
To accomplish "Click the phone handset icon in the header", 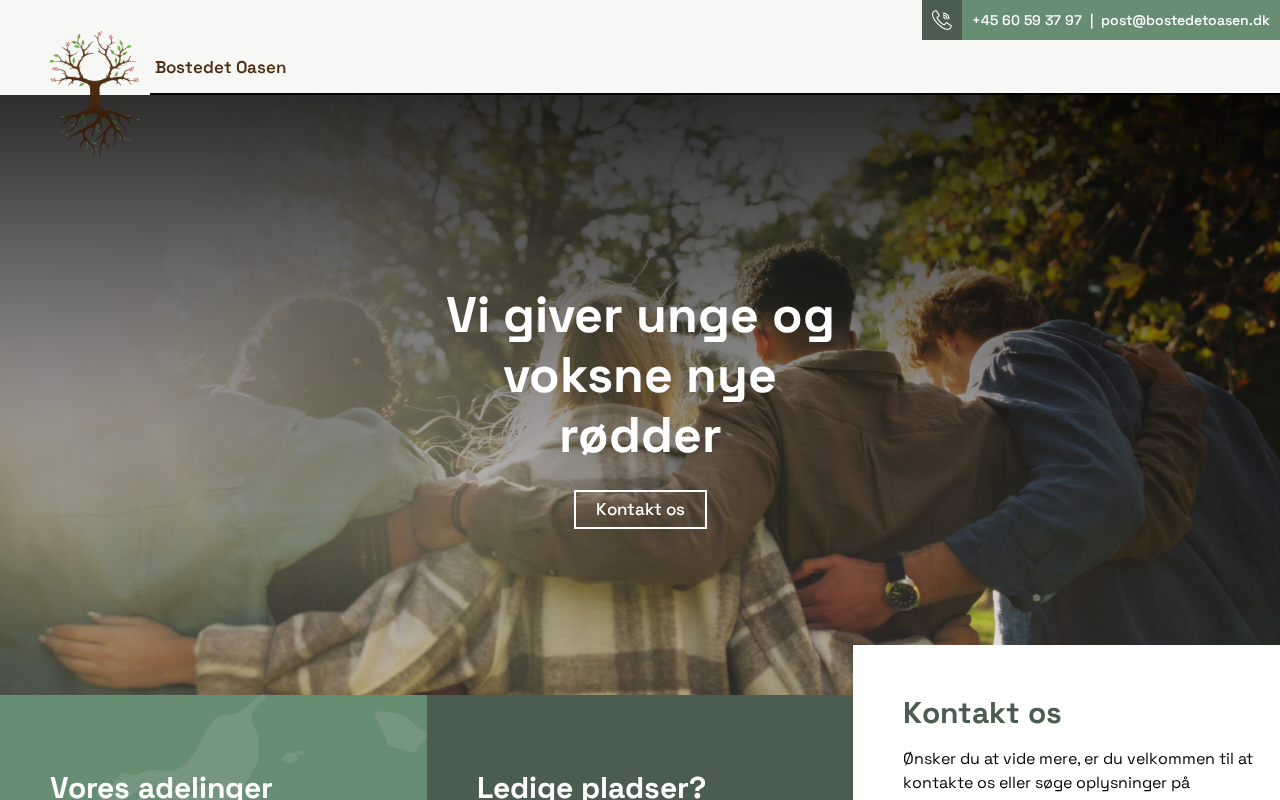I will point(941,20).
